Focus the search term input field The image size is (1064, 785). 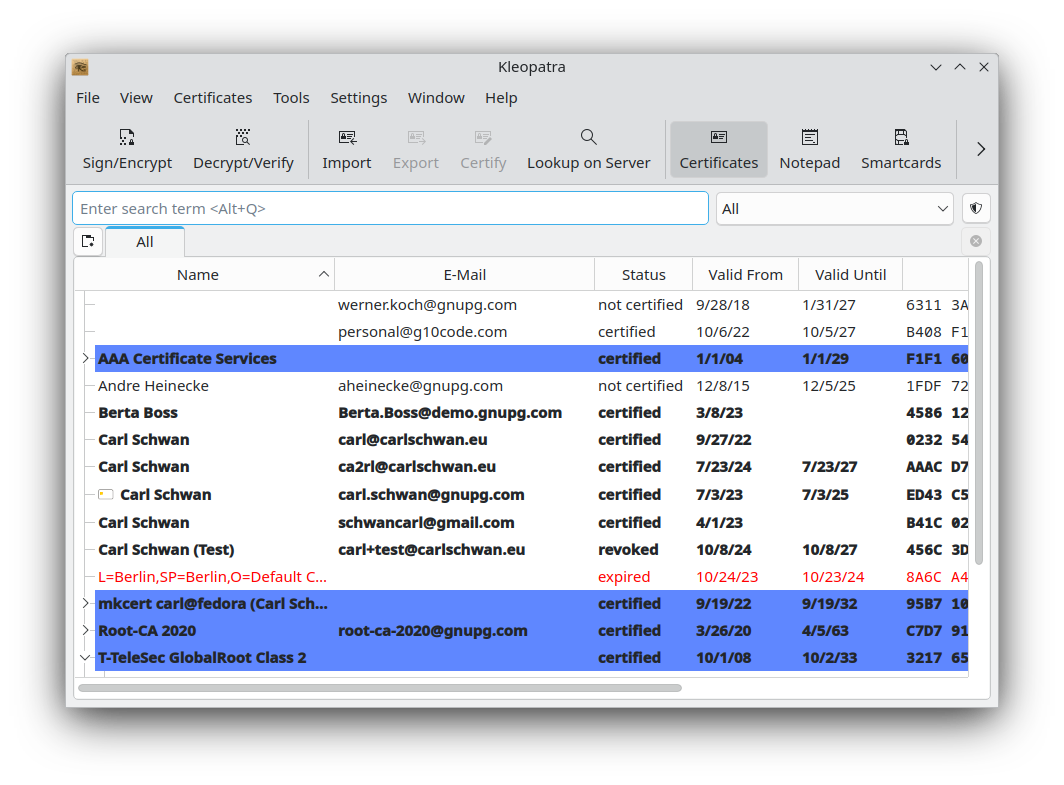pos(390,209)
